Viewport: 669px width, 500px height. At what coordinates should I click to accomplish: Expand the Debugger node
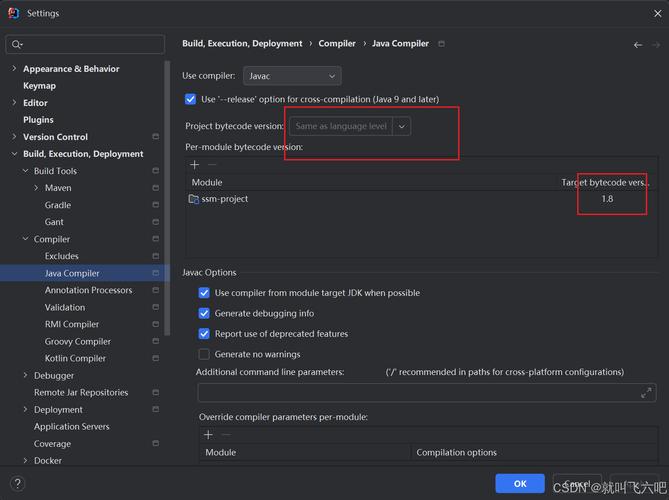point(25,375)
